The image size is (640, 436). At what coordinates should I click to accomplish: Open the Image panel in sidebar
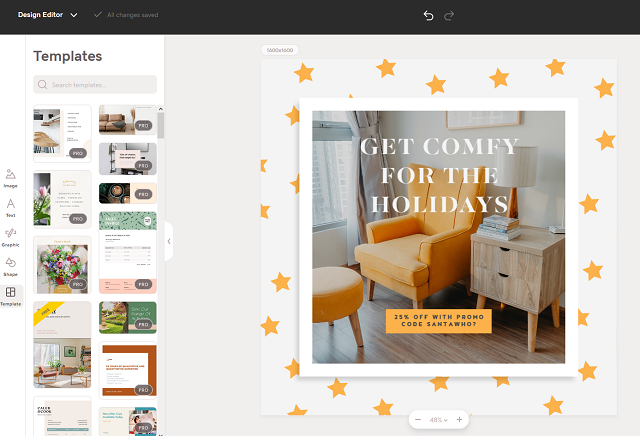pos(11,178)
